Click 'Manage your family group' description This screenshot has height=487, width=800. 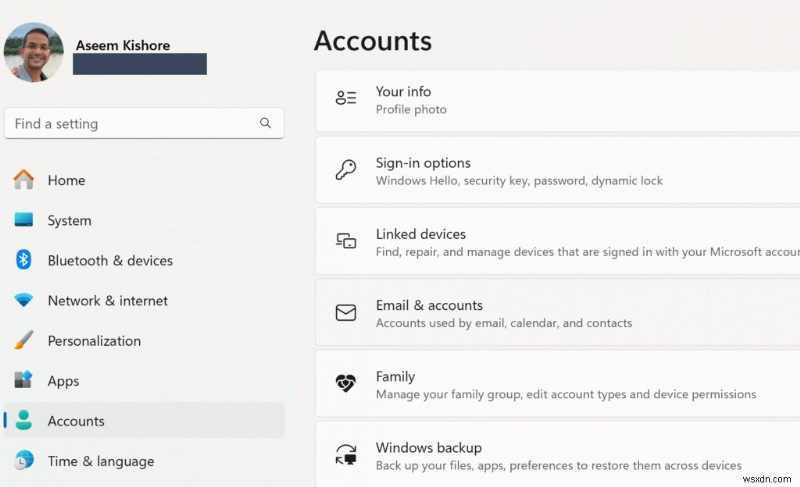(566, 394)
